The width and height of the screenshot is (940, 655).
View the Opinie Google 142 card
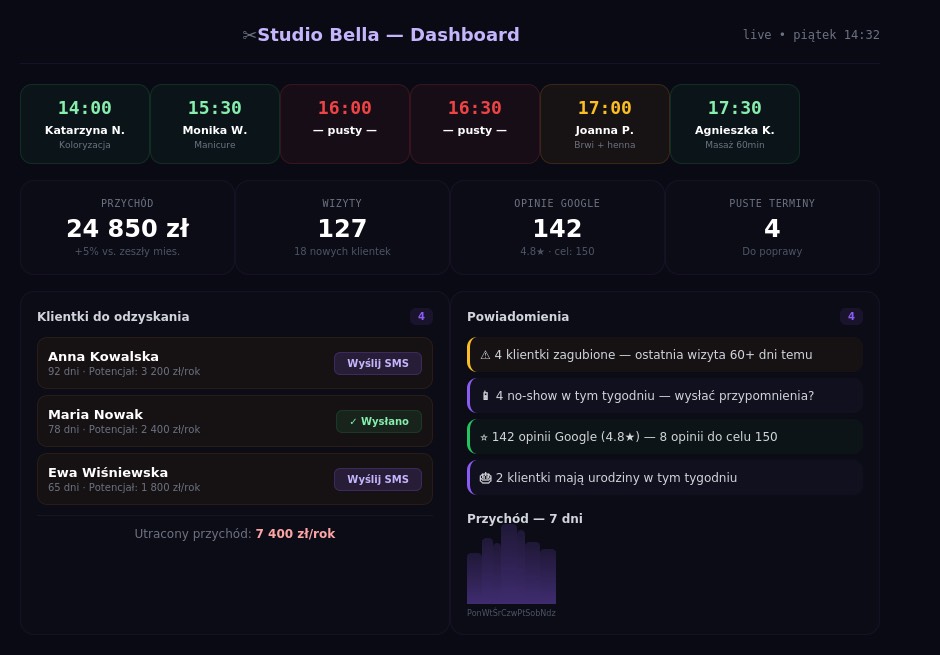[557, 227]
